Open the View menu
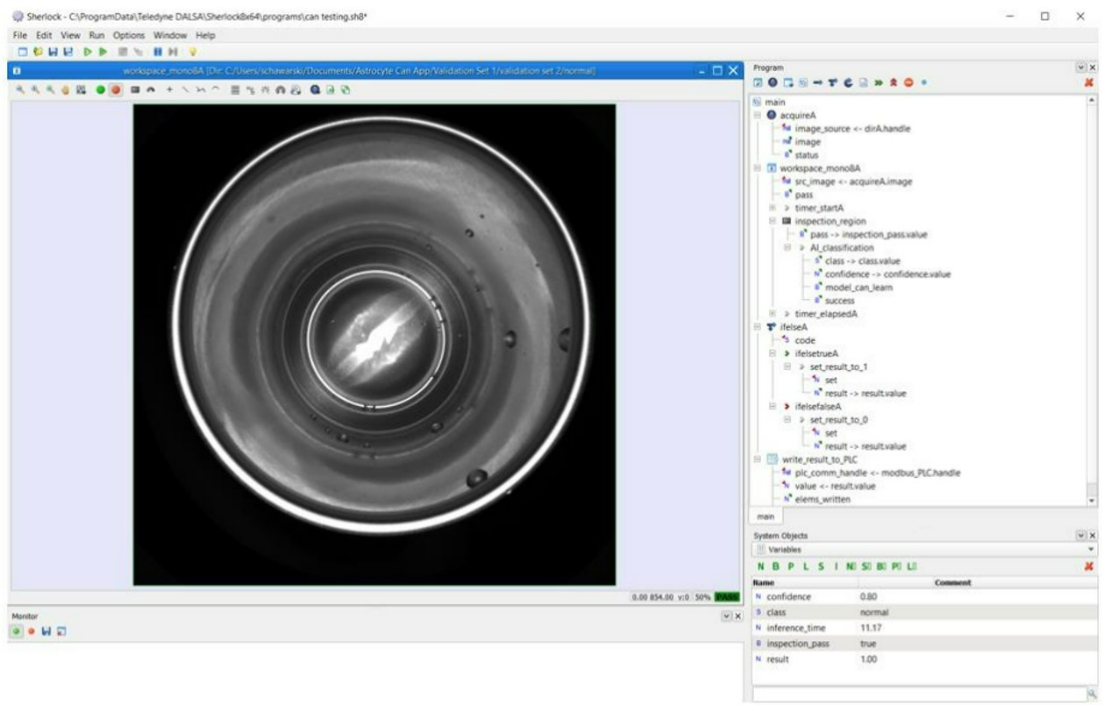This screenshot has width=1102, height=705. coord(70,35)
